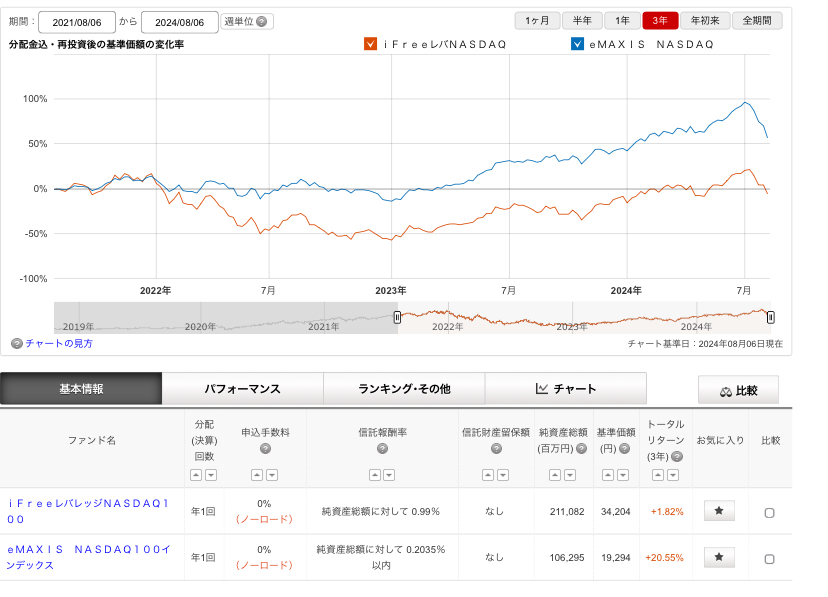Sort 純資産総額 column ascending
The height and width of the screenshot is (597, 828).
pos(555,475)
